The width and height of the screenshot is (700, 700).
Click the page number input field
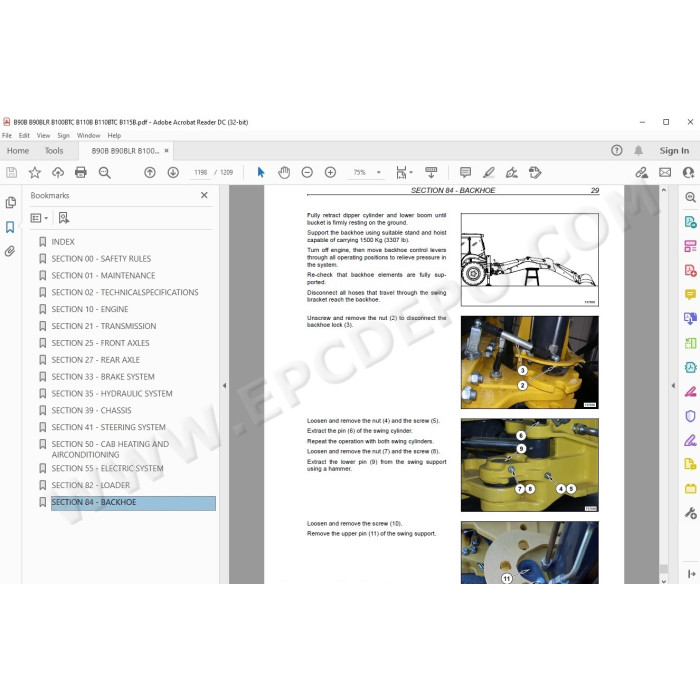click(200, 172)
